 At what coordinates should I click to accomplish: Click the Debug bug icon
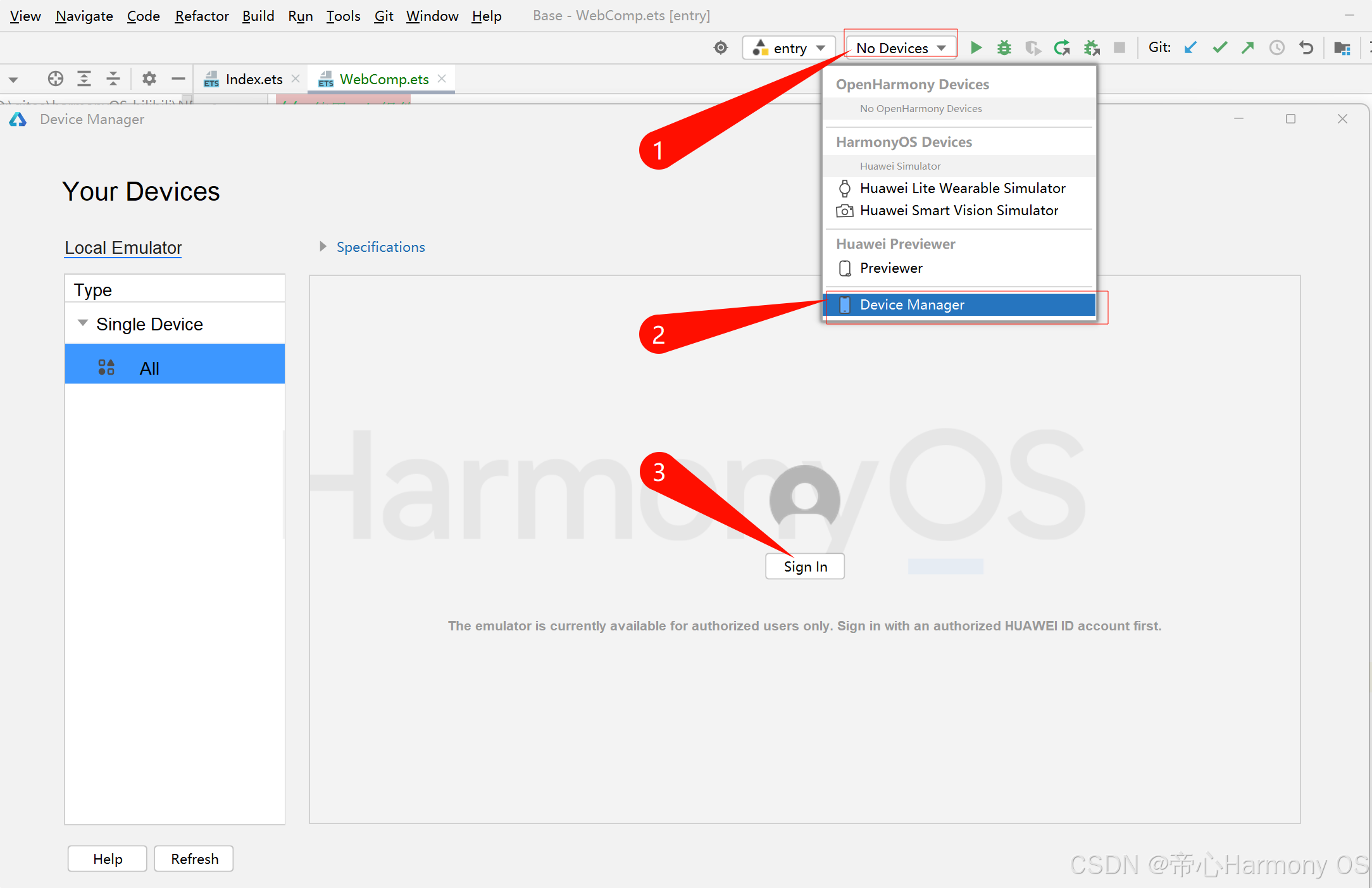[x=1004, y=47]
